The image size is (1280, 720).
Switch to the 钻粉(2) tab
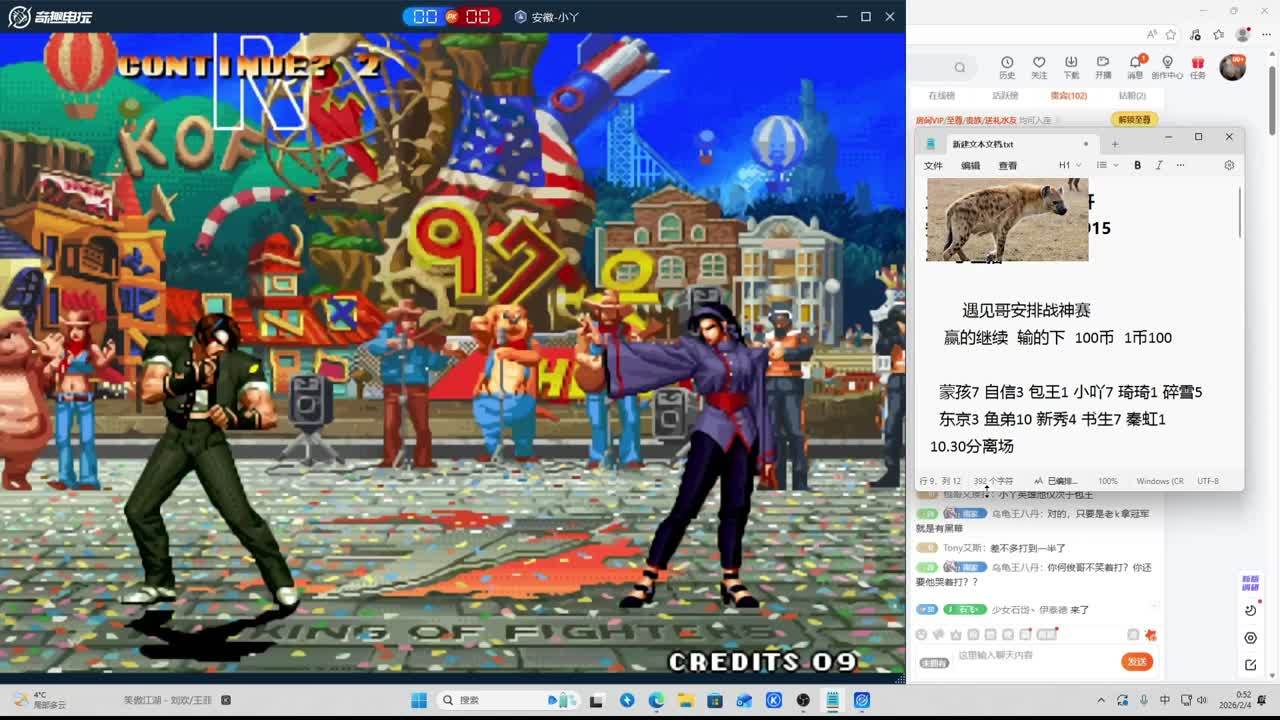click(x=1132, y=96)
